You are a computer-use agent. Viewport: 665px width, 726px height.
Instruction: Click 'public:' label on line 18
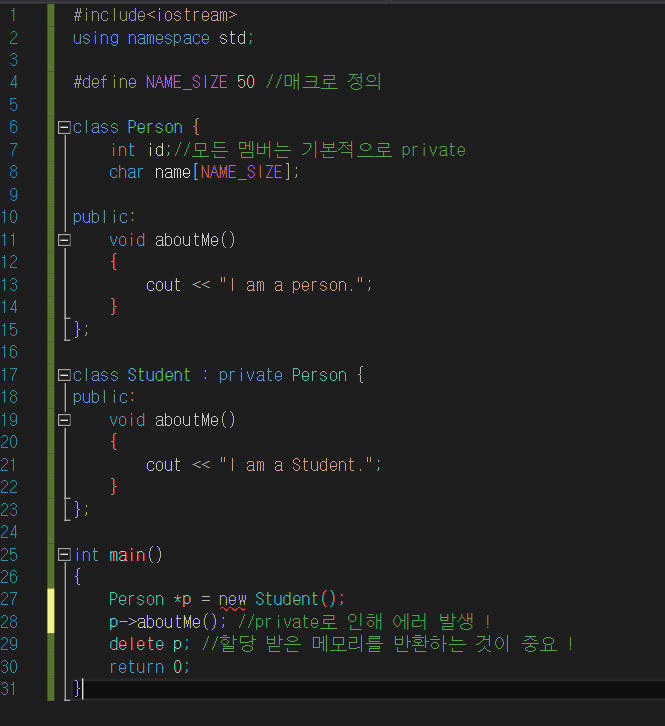tap(104, 397)
